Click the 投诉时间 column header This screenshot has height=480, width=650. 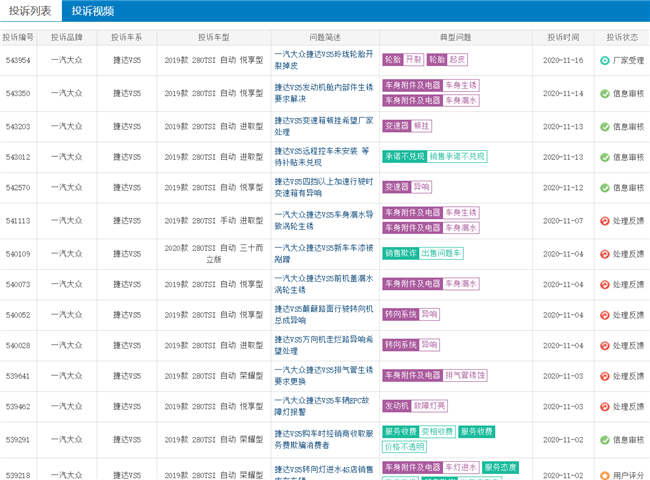coord(563,37)
